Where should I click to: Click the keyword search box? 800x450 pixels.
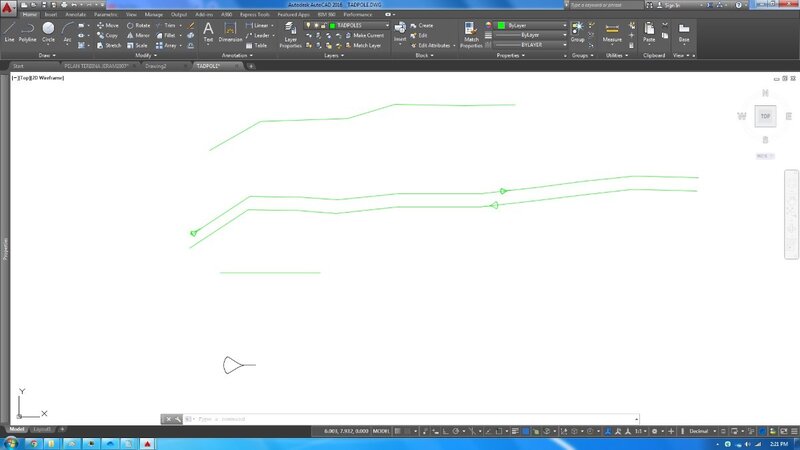point(606,5)
